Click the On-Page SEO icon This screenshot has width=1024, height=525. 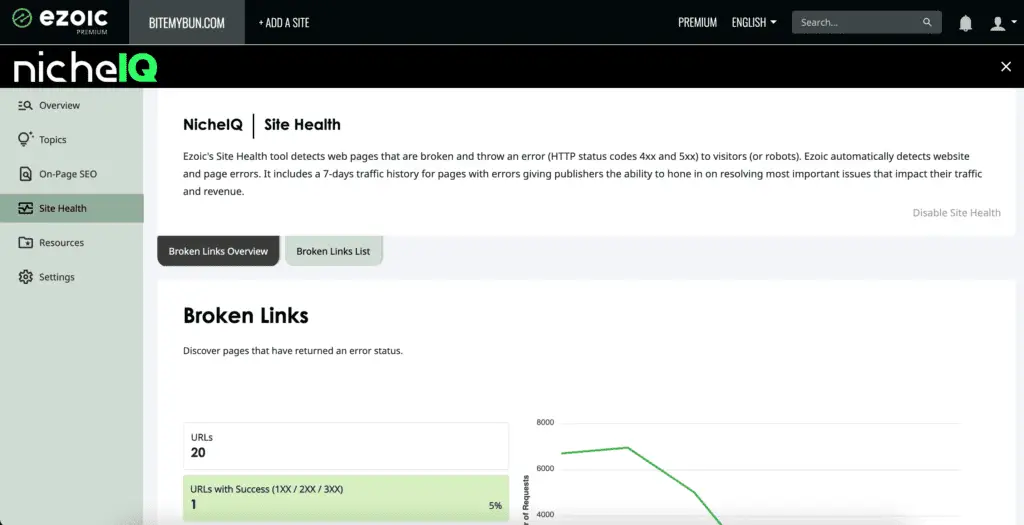(25, 174)
